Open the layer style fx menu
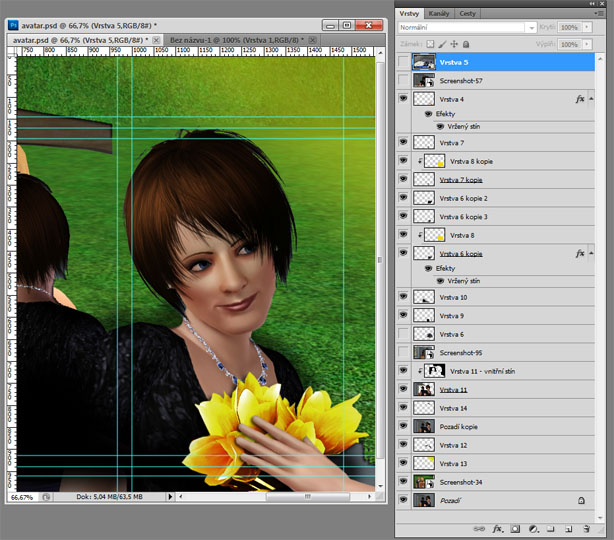 pyautogui.click(x=497, y=527)
